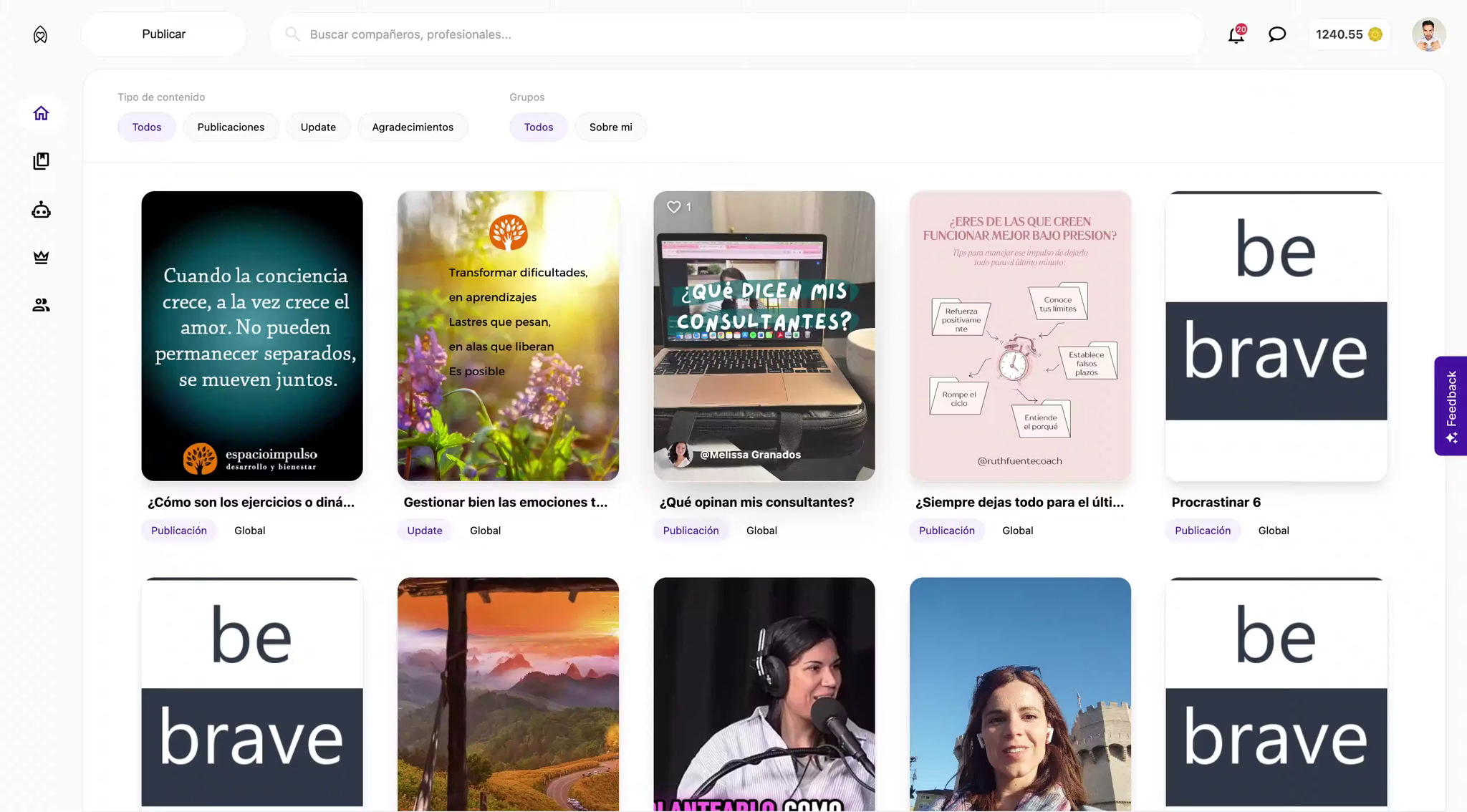Open title ¿Cómo son los ejercicios o diná...

251,502
